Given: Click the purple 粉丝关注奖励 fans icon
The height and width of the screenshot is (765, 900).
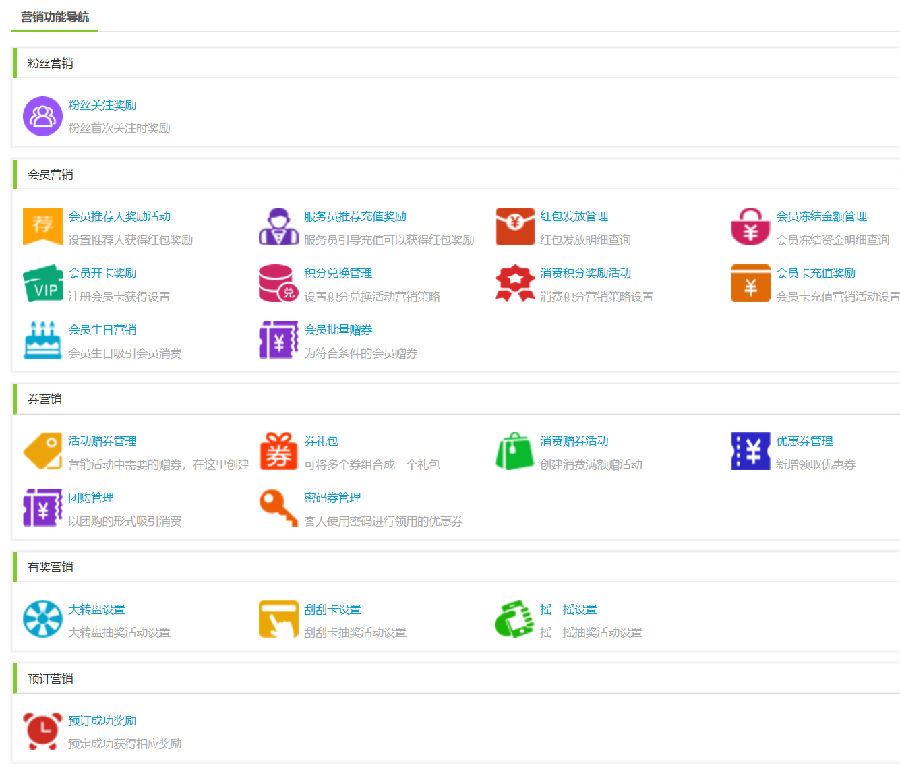Looking at the screenshot, I should coord(42,116).
